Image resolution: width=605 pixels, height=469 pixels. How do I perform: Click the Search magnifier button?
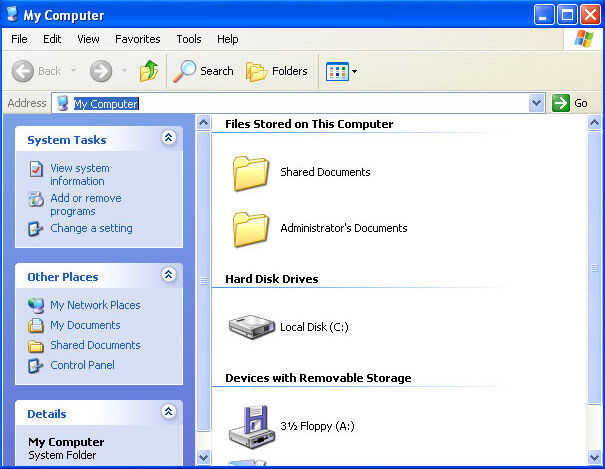(203, 71)
